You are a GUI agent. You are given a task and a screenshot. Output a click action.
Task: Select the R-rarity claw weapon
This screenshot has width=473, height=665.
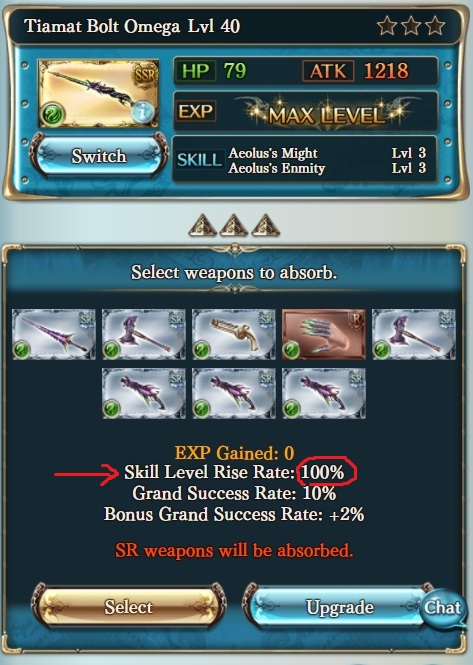324,334
